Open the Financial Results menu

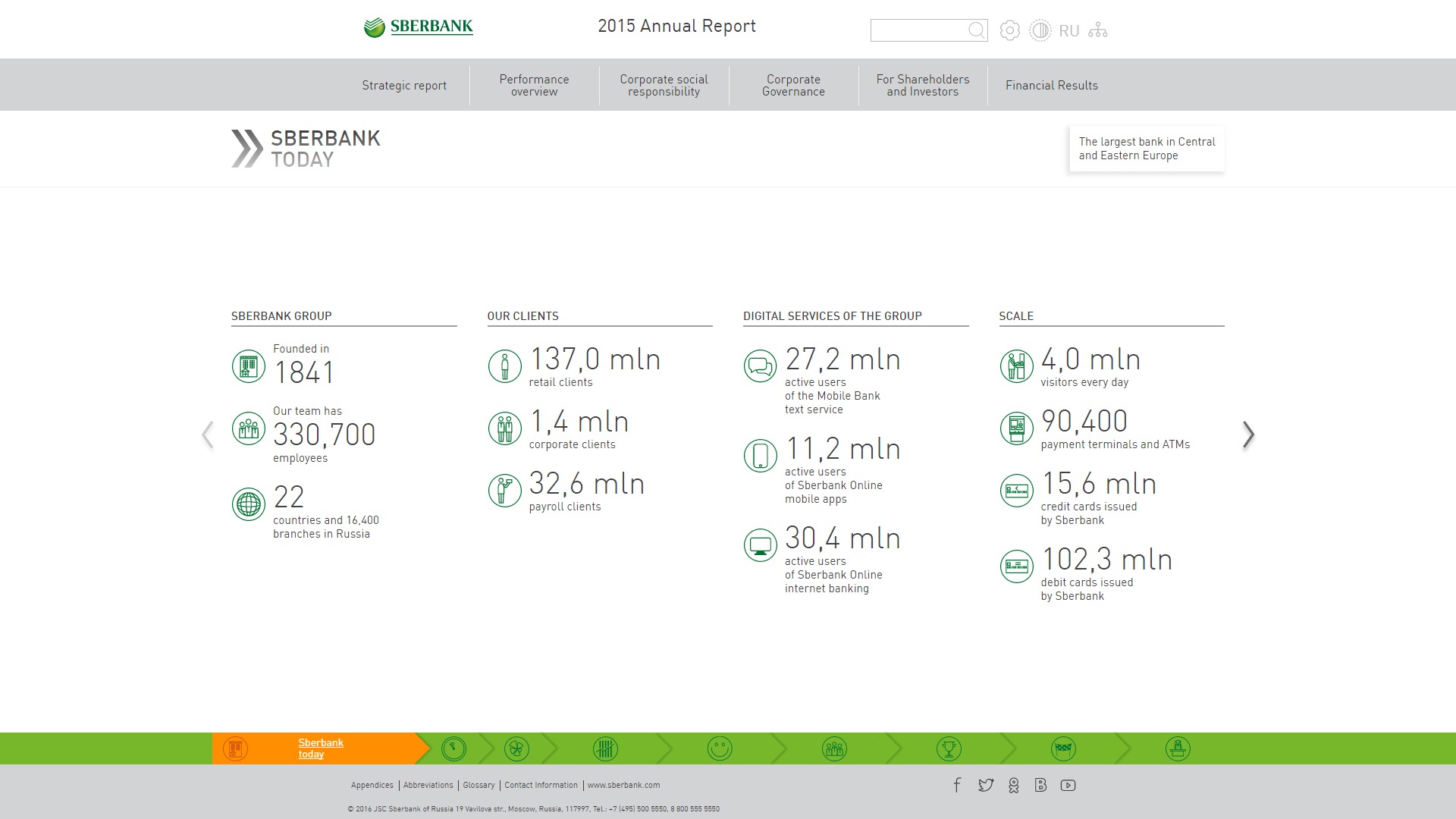1051,86
